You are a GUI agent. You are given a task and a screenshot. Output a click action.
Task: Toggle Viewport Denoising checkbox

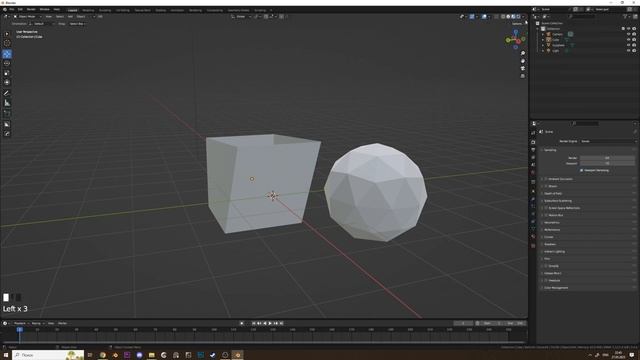(582, 170)
